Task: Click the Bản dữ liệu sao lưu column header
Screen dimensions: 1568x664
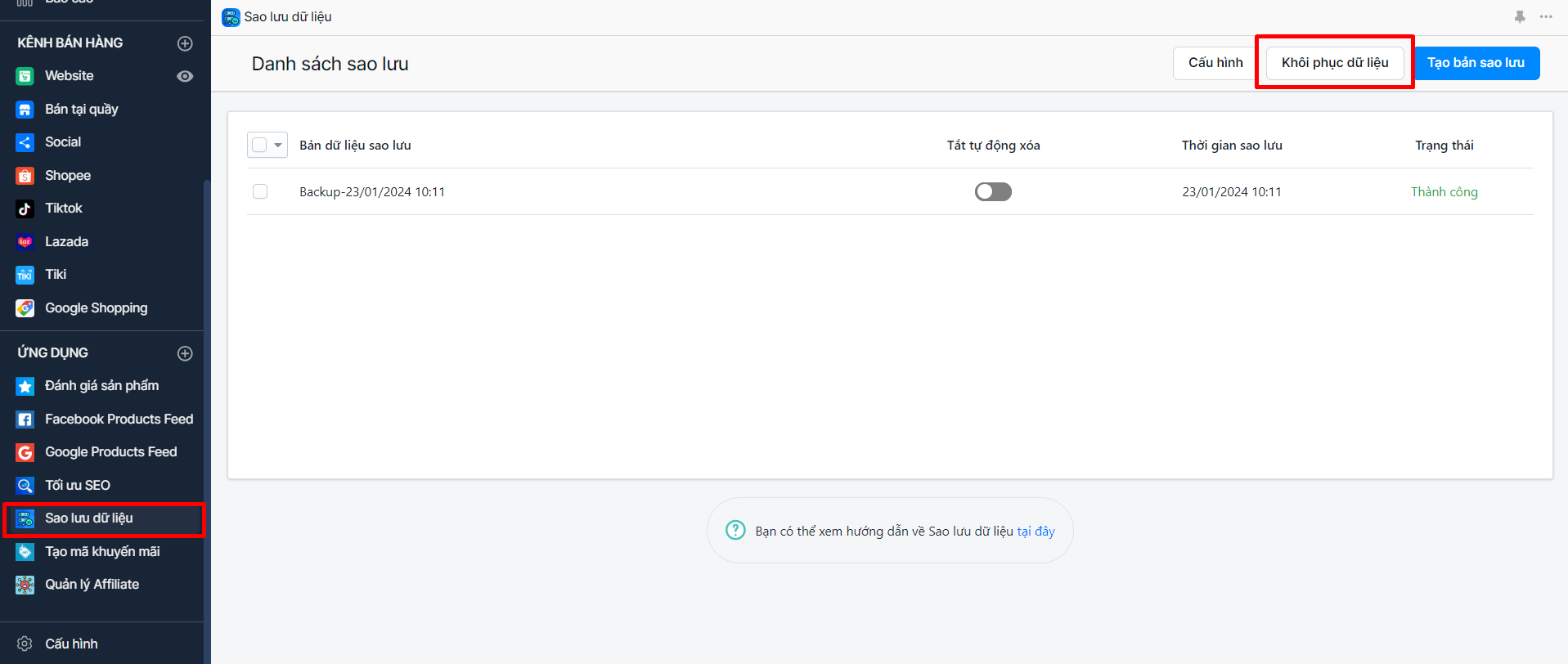Action: coord(355,146)
